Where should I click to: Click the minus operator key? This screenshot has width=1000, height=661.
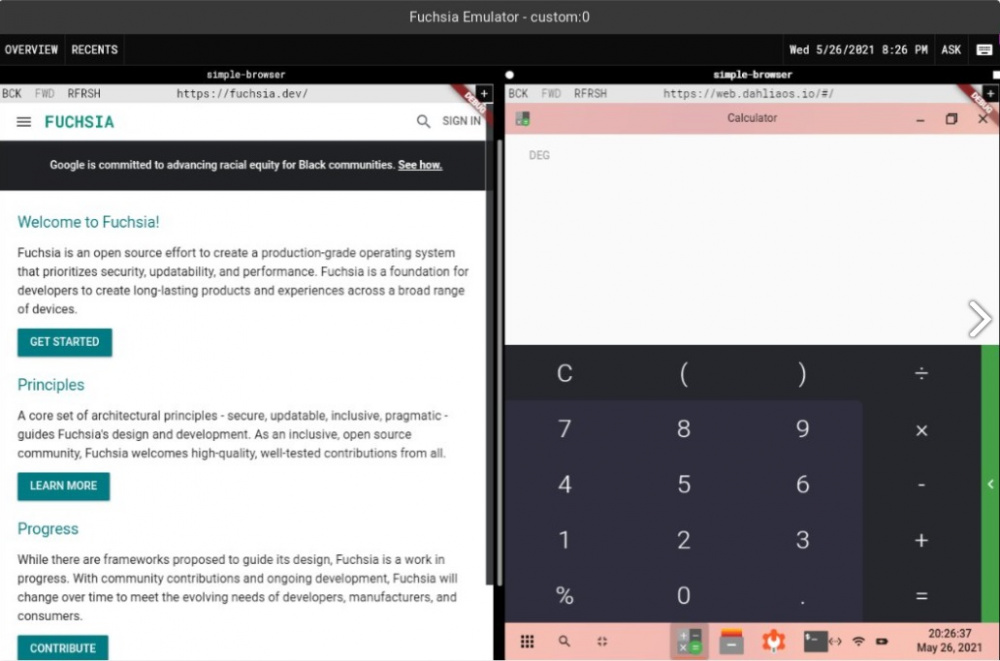pyautogui.click(x=921, y=485)
